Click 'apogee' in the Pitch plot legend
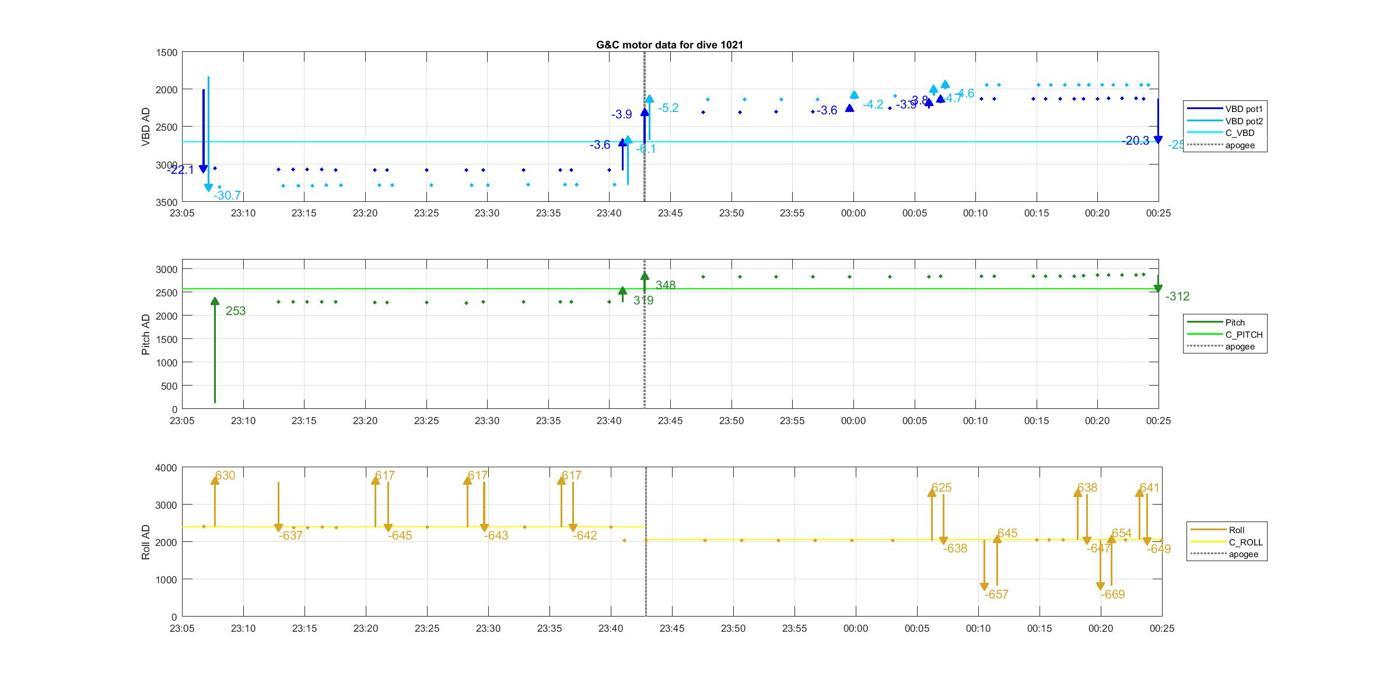Image resolution: width=1400 pixels, height=693 pixels. click(x=1222, y=347)
